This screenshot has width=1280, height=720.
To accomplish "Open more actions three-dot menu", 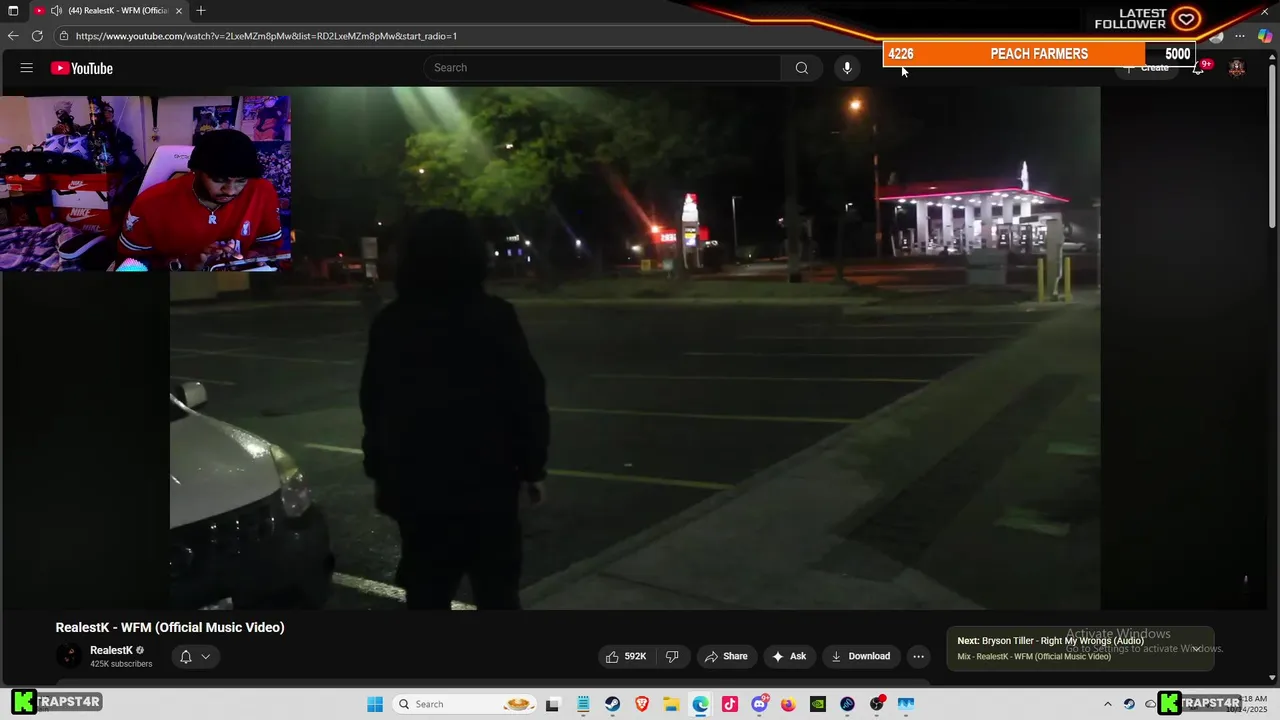I will (x=918, y=657).
